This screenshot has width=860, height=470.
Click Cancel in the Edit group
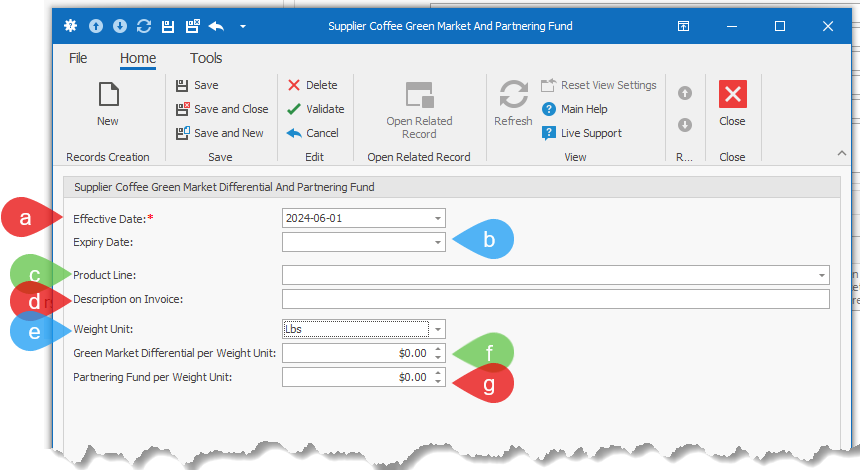(x=312, y=133)
